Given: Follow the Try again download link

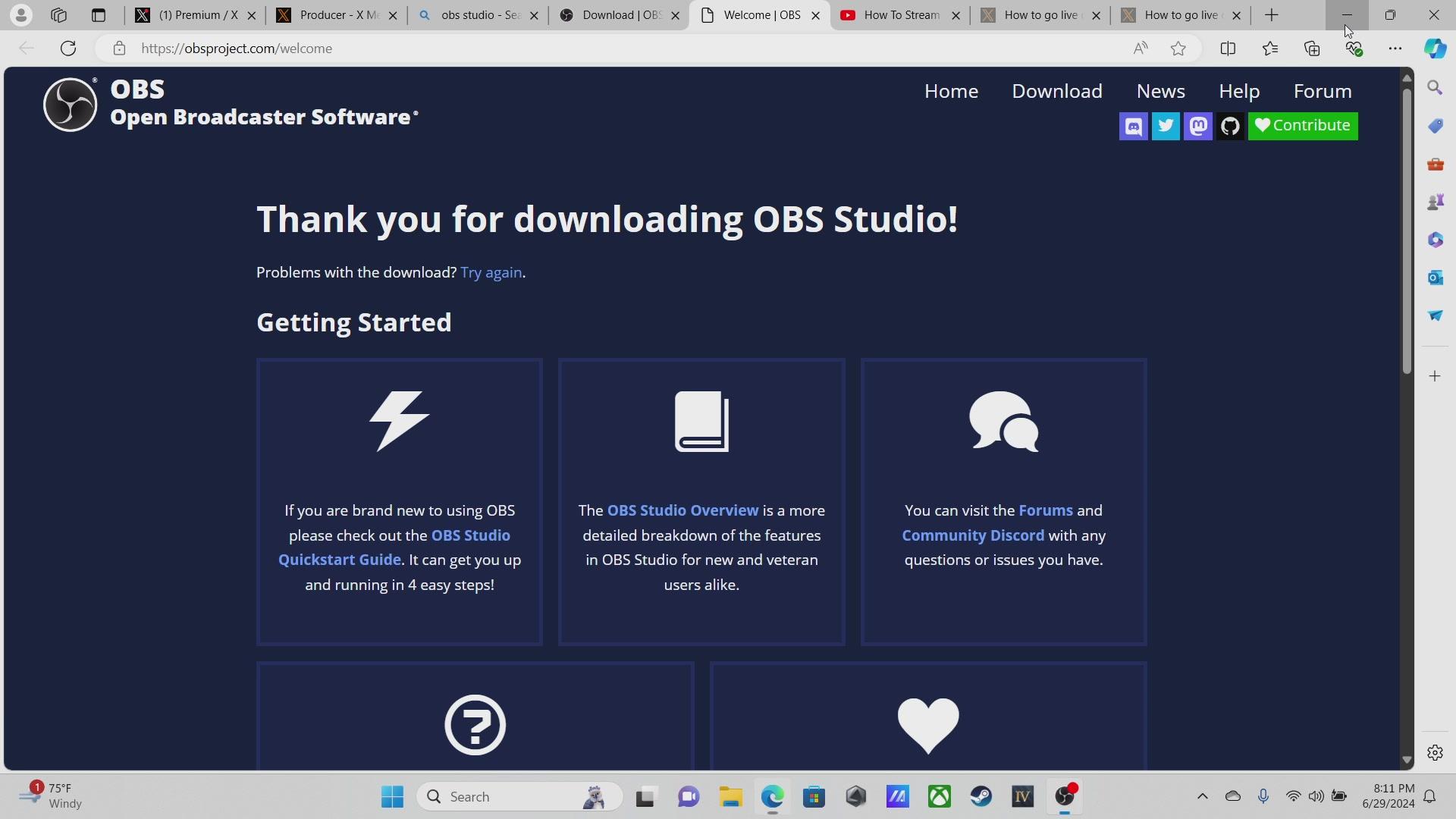Looking at the screenshot, I should 491,273.
